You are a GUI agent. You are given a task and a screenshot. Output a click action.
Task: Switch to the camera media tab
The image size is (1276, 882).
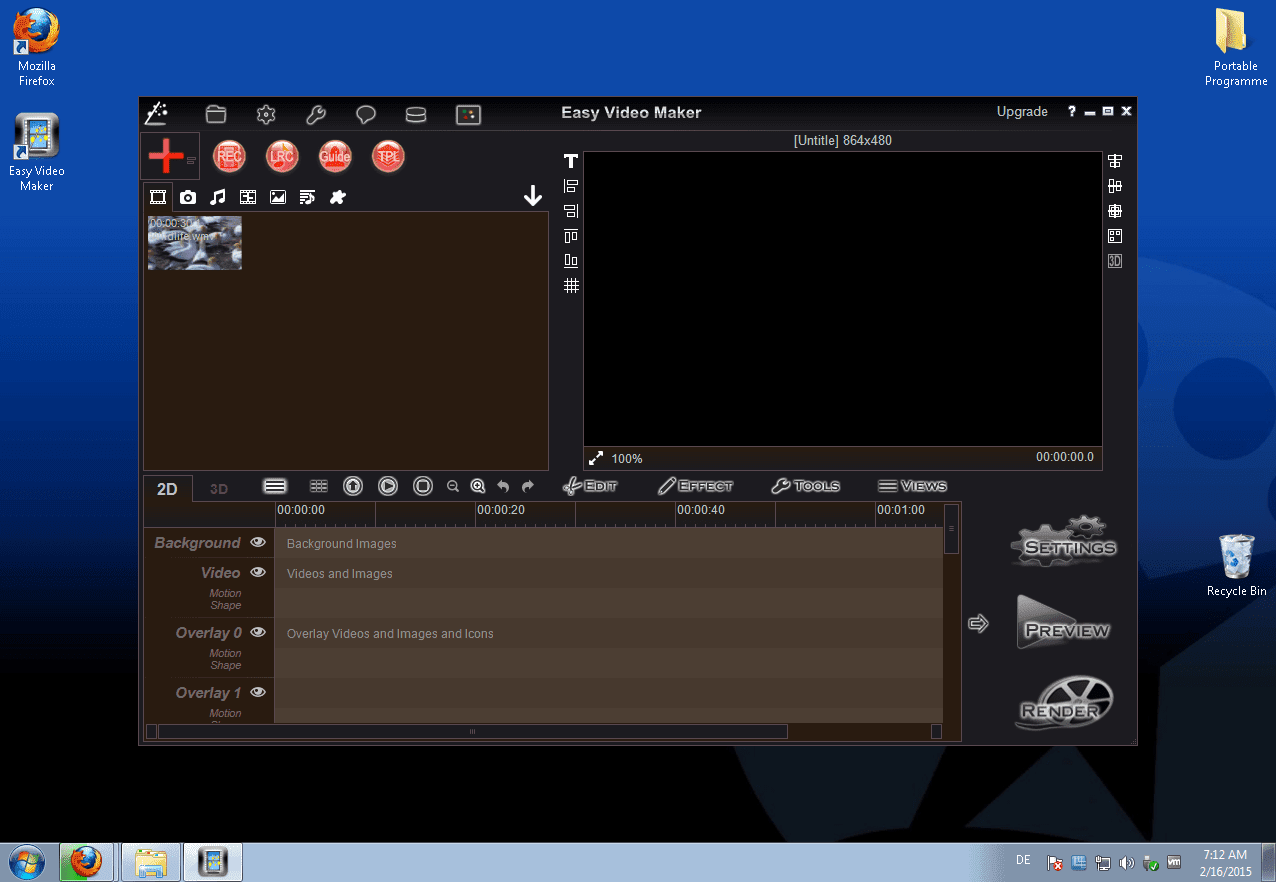[x=188, y=197]
